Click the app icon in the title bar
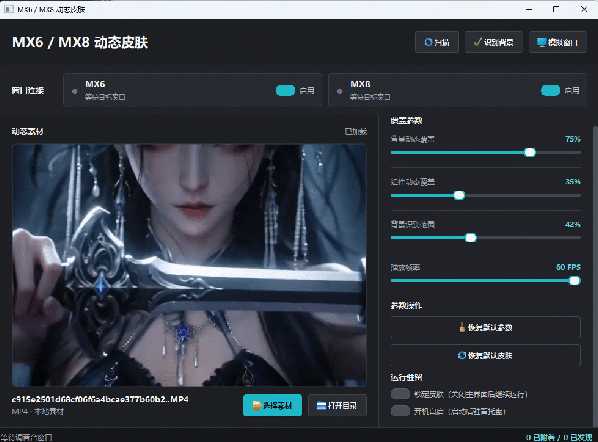The height and width of the screenshot is (442, 598). [8, 9]
